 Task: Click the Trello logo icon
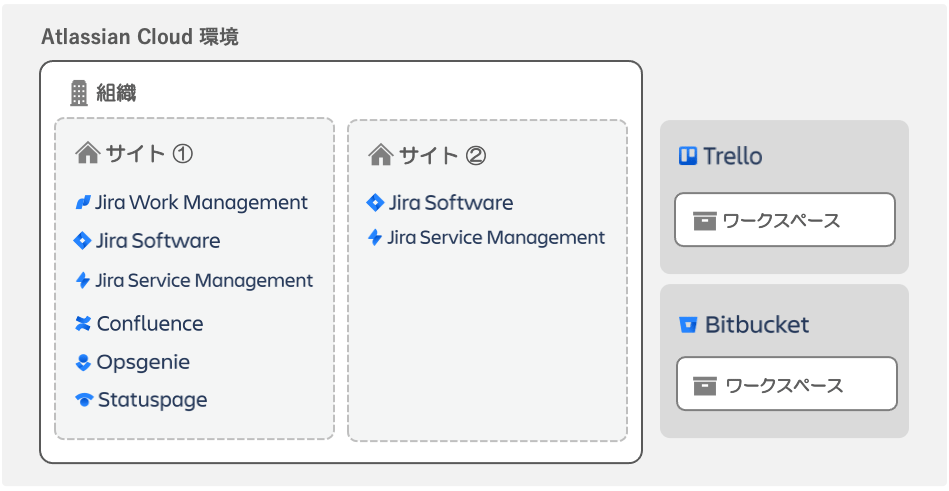(688, 156)
